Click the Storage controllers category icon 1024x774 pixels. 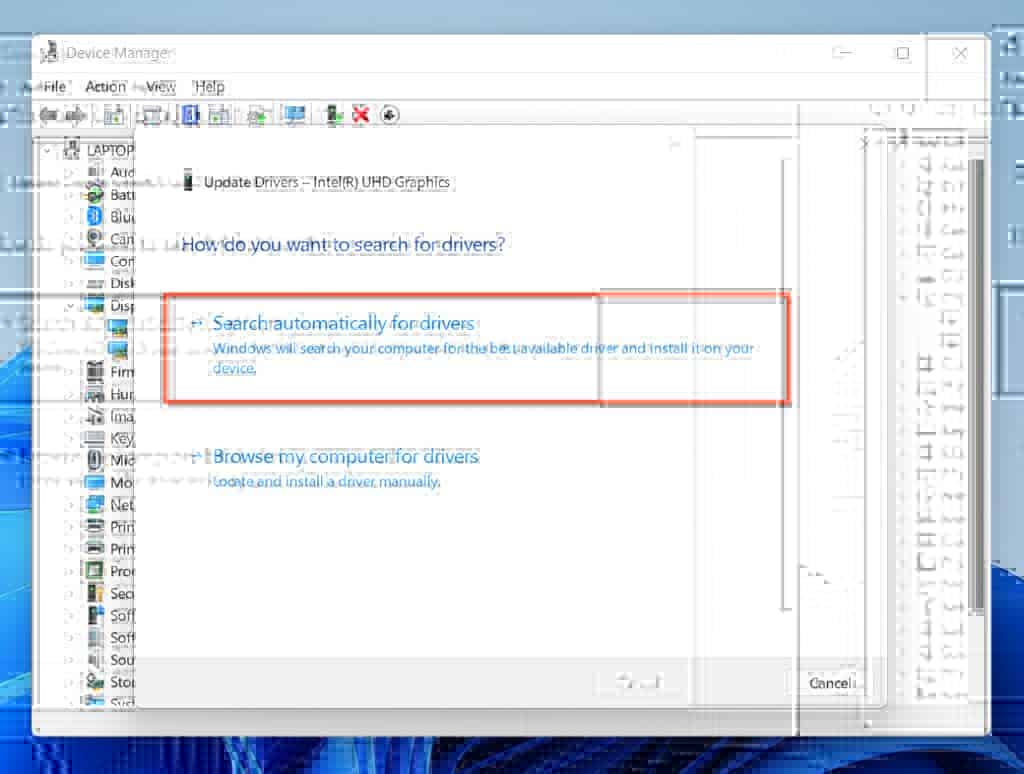pos(95,682)
